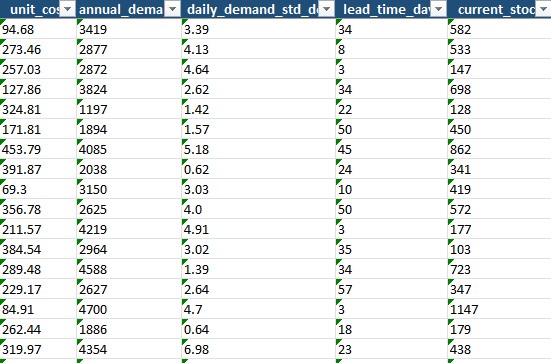551x363 pixels.
Task: Open the annual_demand column filter dropdown
Action: 173,9
